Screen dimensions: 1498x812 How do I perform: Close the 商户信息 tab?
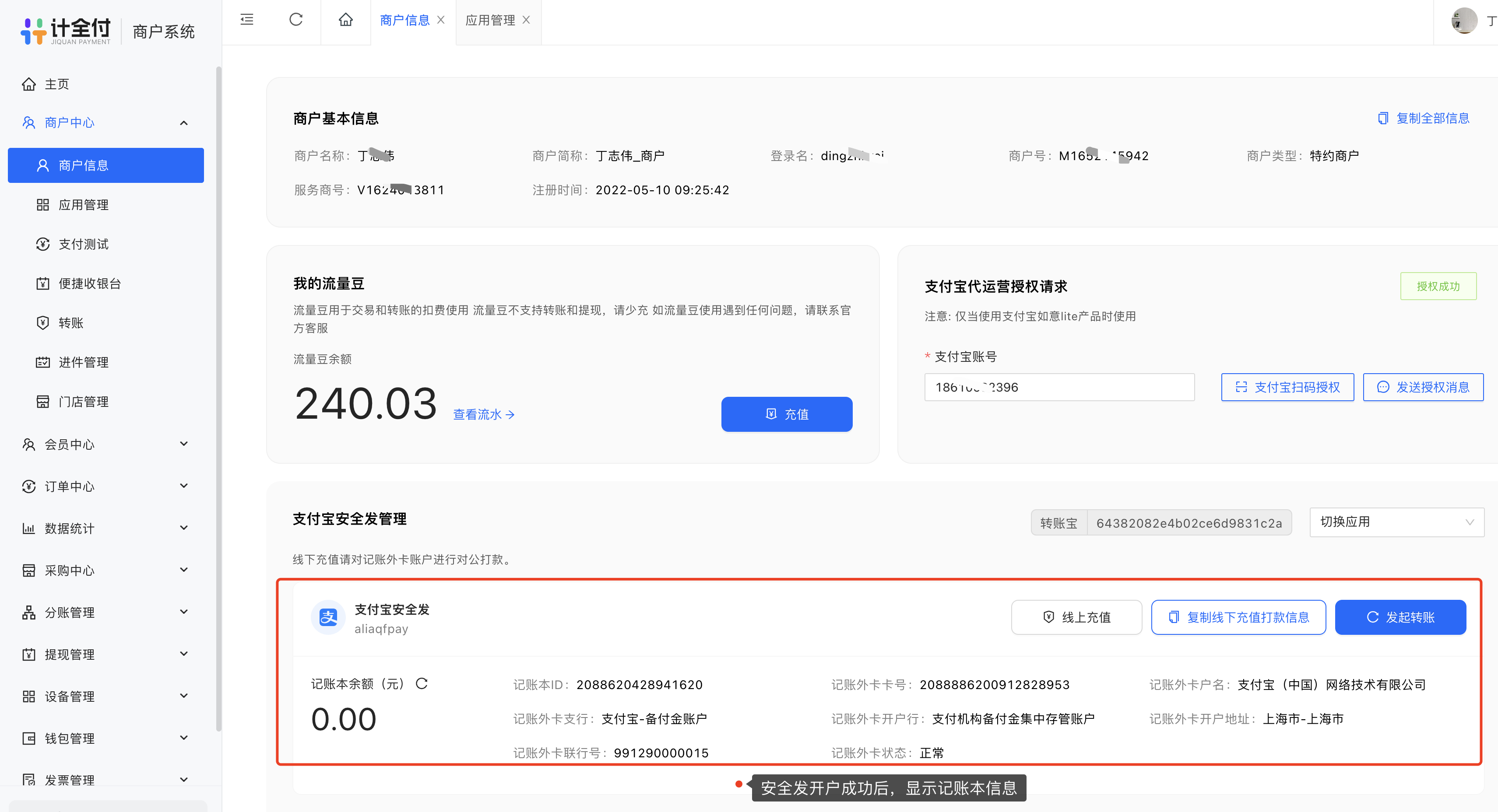[x=441, y=20]
